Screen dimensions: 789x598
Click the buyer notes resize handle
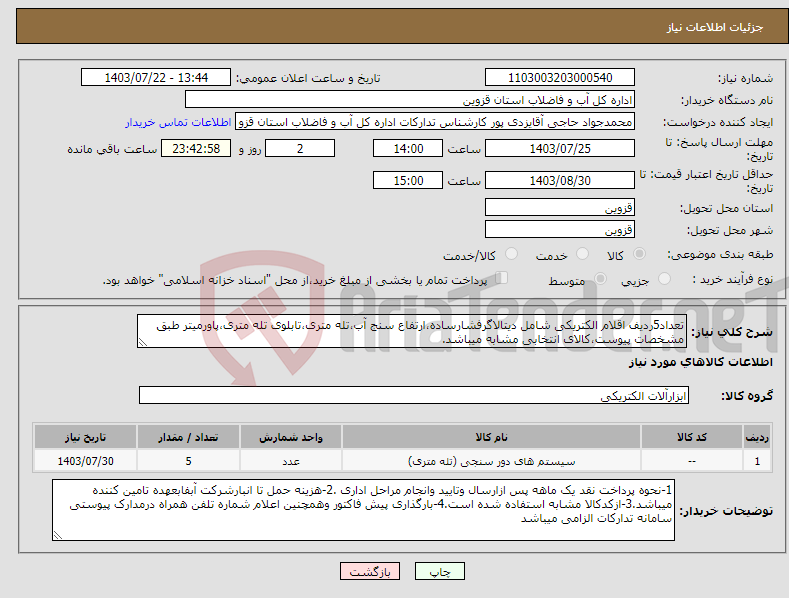click(58, 535)
